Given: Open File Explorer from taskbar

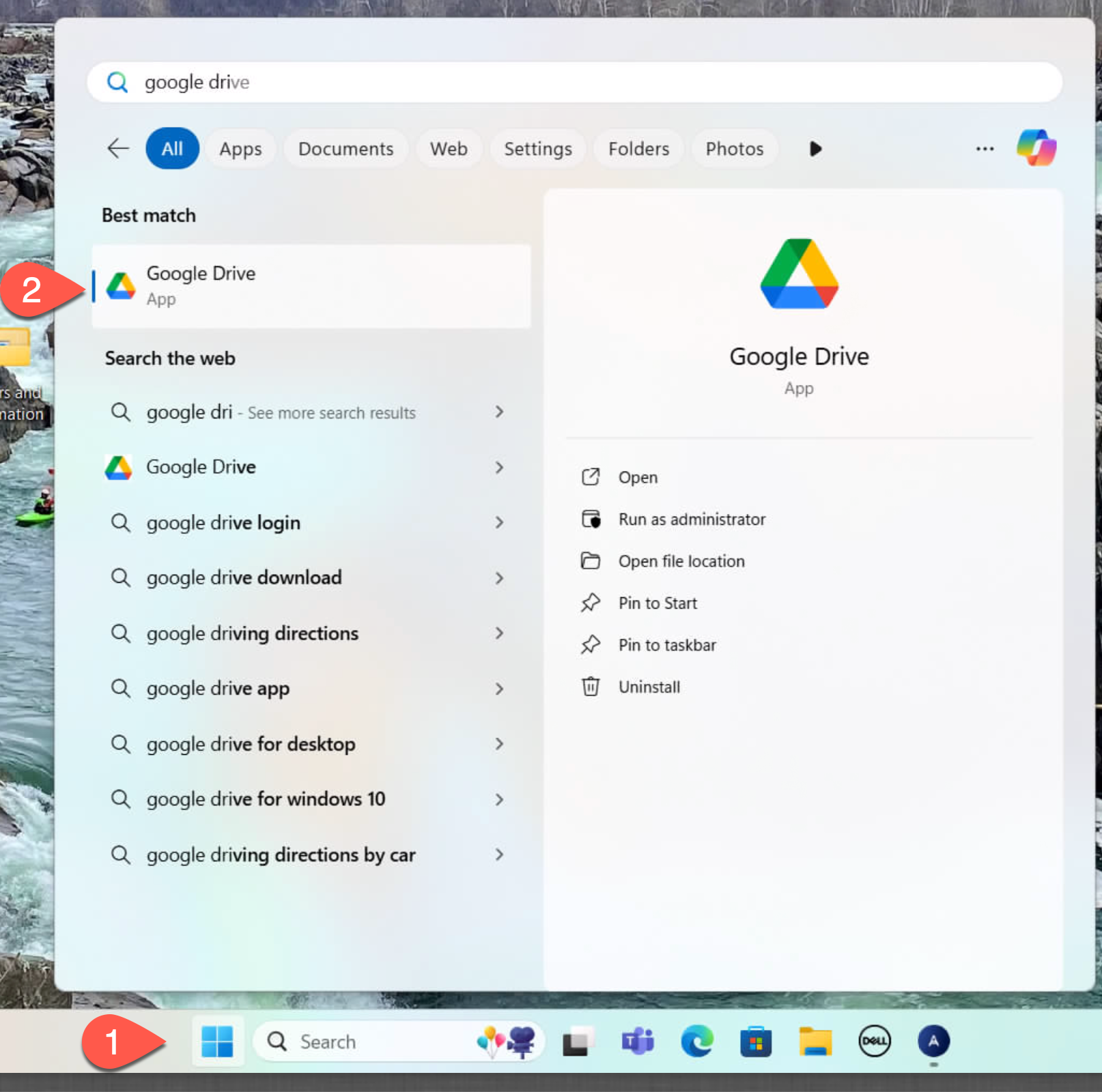Looking at the screenshot, I should (x=815, y=1041).
